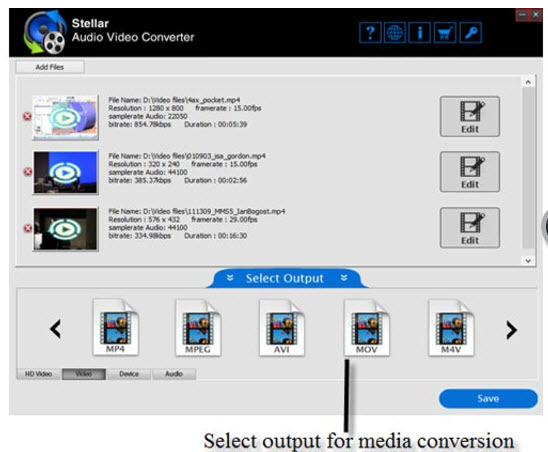Click the blue Save button
548x452 pixels.
click(x=488, y=399)
